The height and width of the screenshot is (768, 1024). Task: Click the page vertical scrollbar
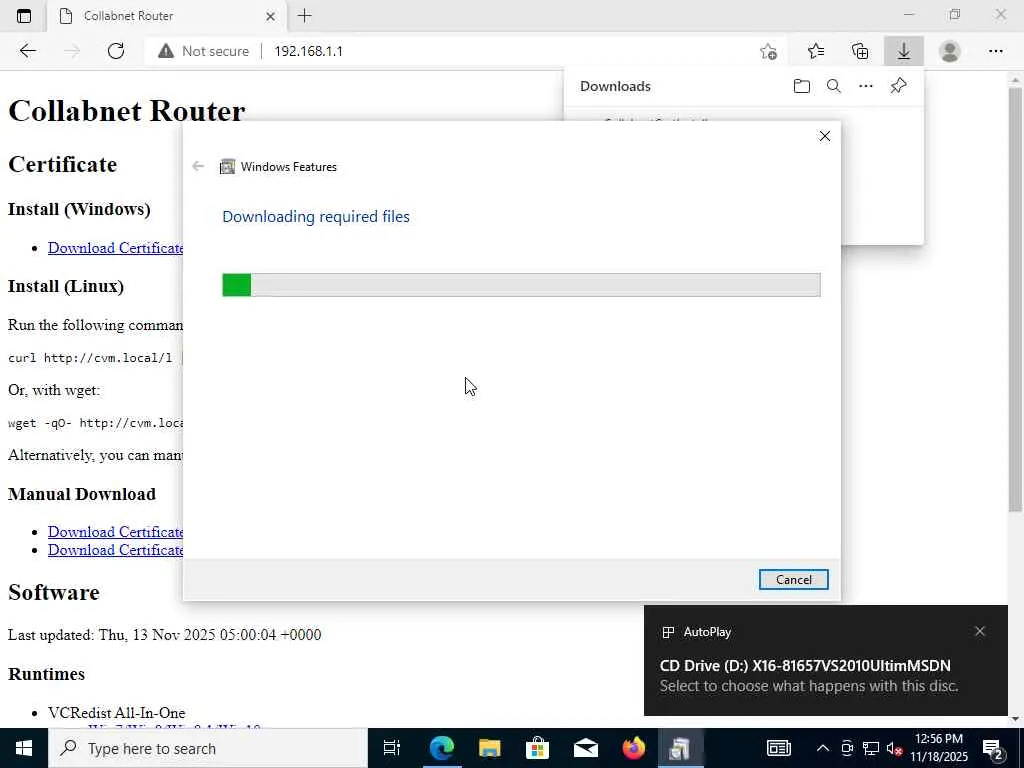point(1015,299)
